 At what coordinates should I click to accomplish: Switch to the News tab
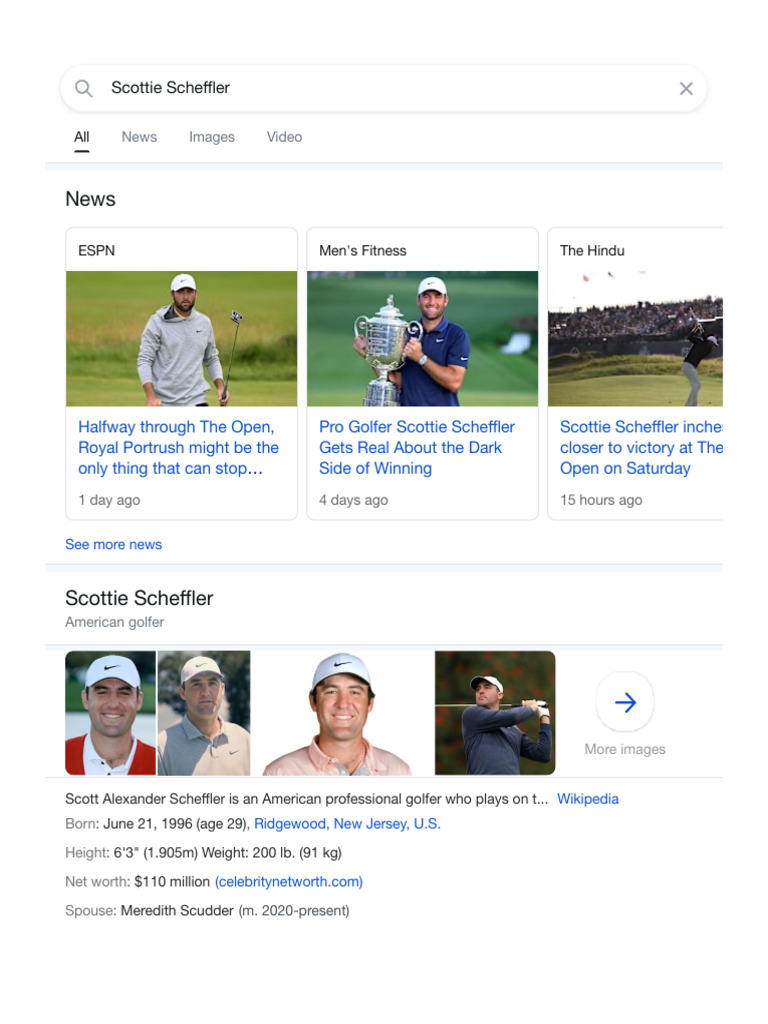click(x=139, y=137)
